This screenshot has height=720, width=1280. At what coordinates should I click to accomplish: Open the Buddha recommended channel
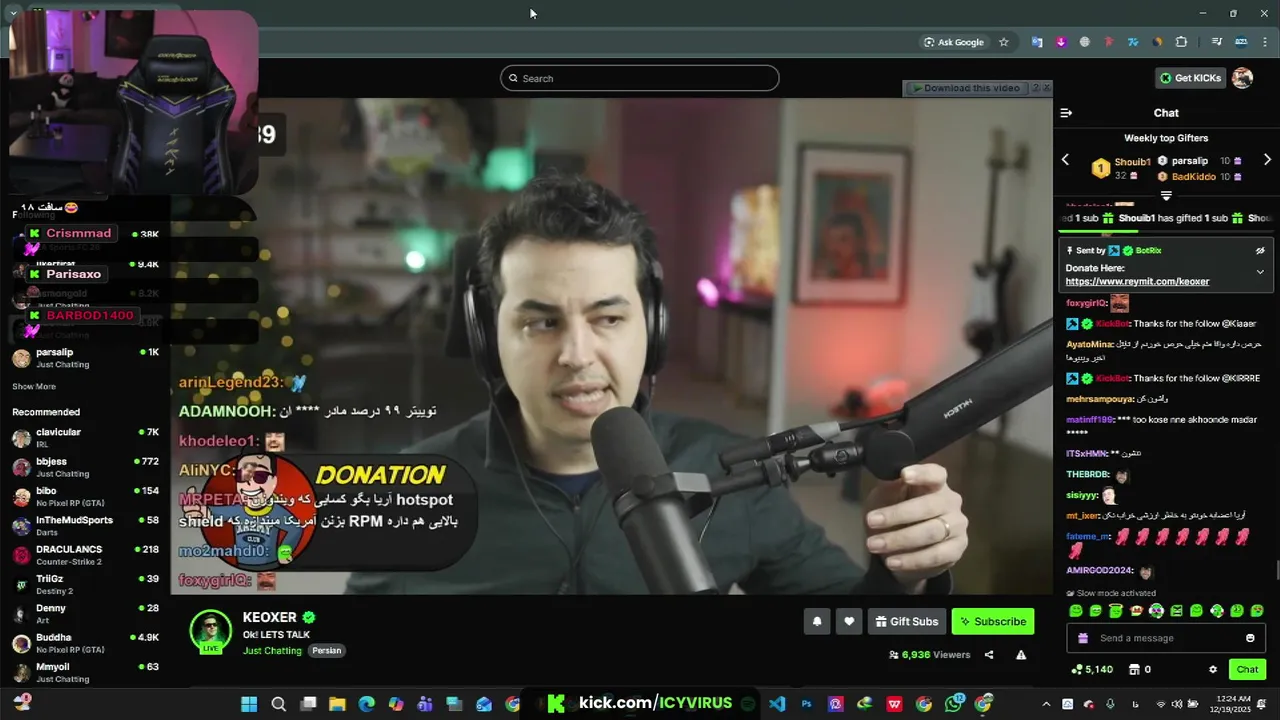point(85,643)
